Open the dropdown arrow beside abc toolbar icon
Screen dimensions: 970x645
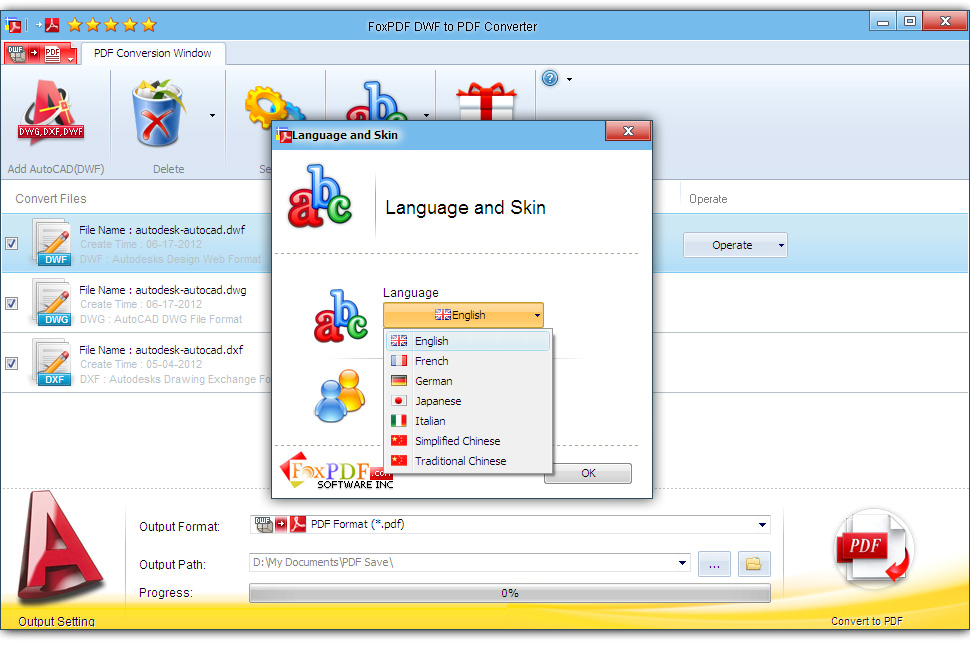426,116
